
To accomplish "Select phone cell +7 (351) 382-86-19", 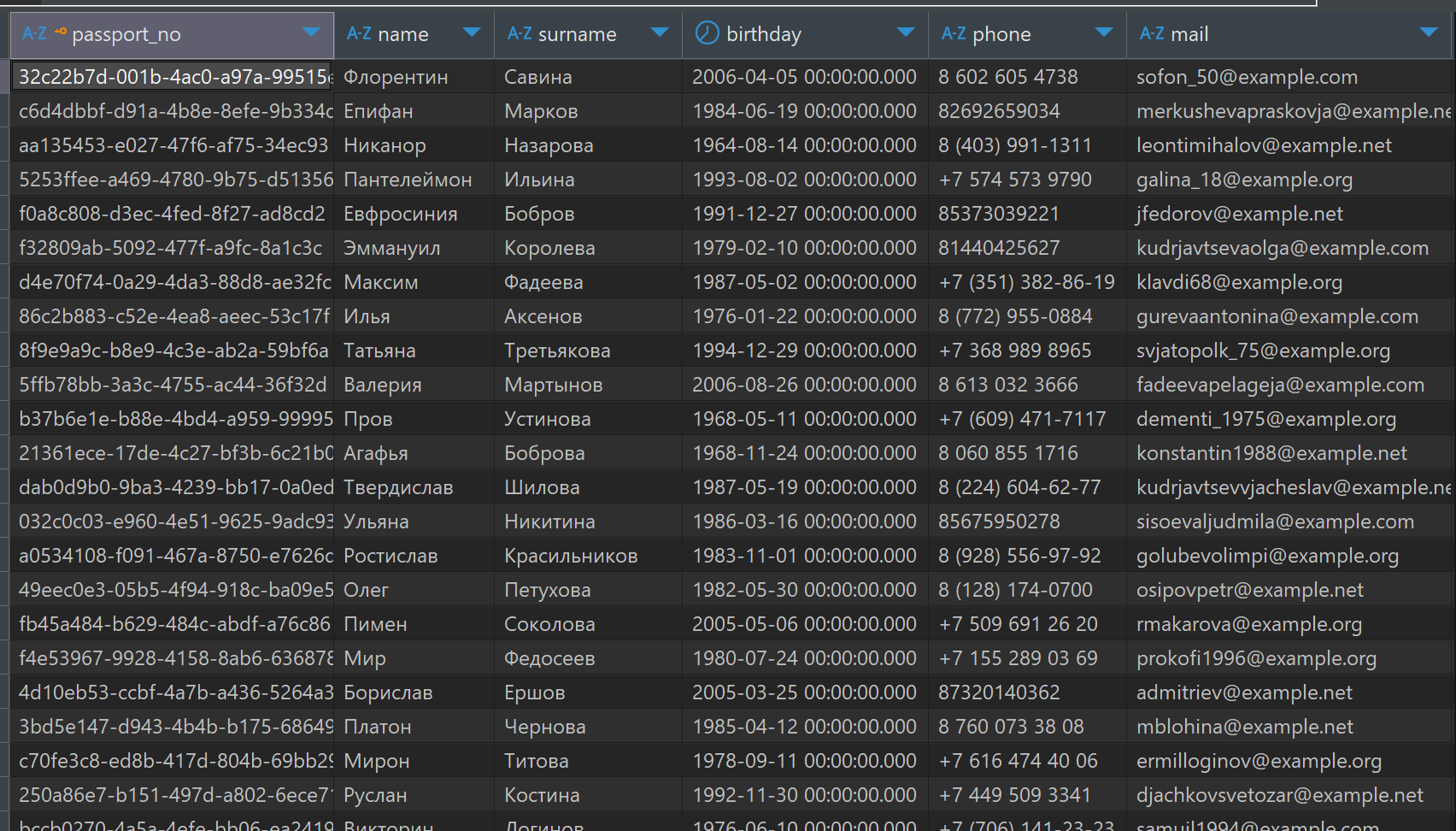I will point(1028,282).
